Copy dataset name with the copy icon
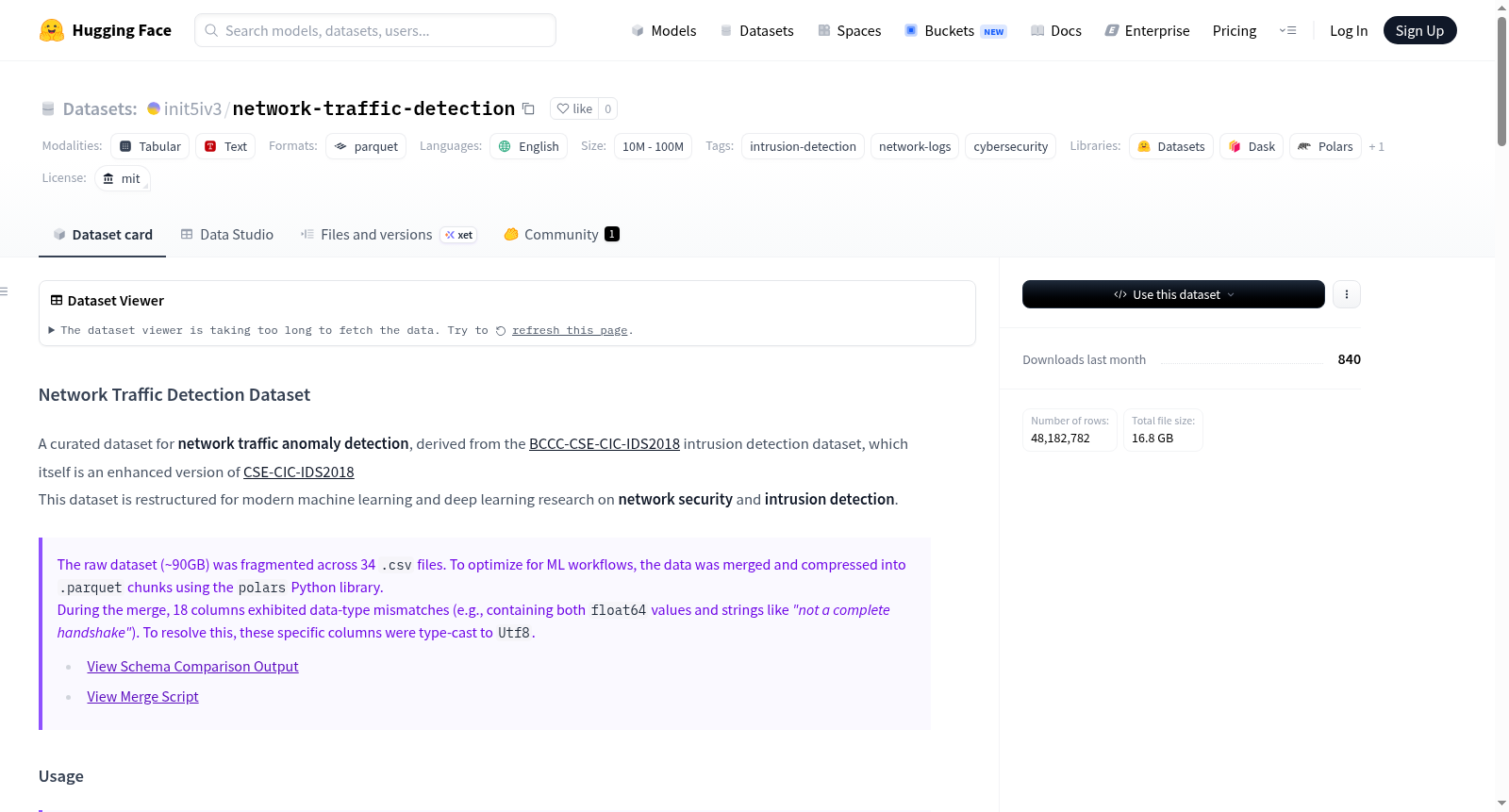 [x=528, y=109]
